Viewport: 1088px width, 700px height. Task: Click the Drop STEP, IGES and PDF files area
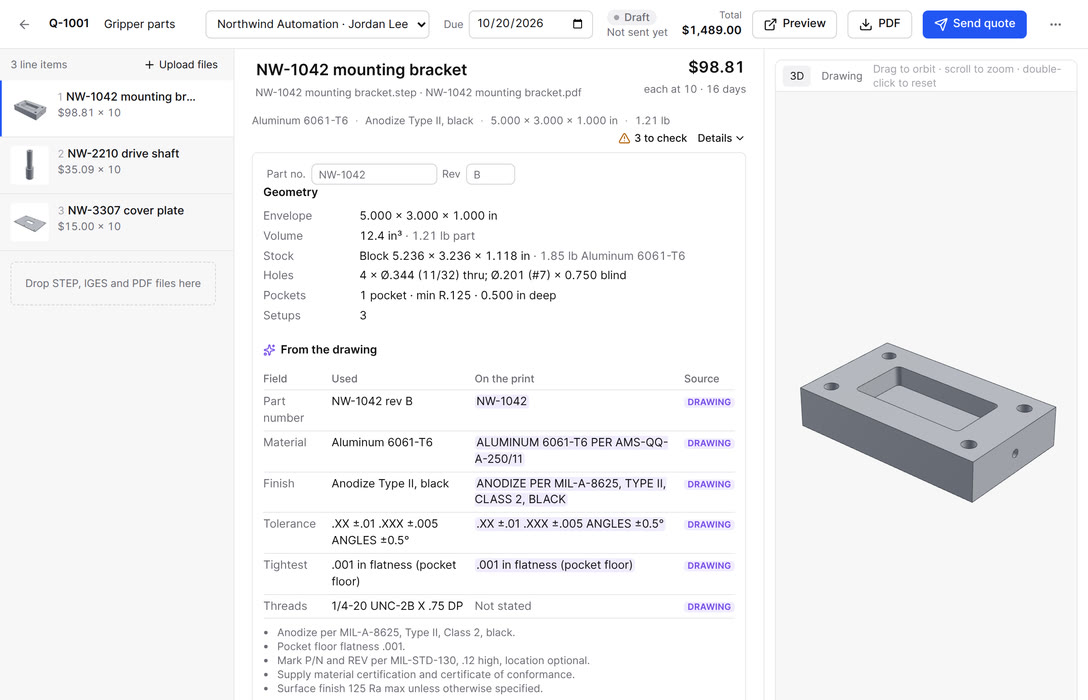[x=113, y=283]
